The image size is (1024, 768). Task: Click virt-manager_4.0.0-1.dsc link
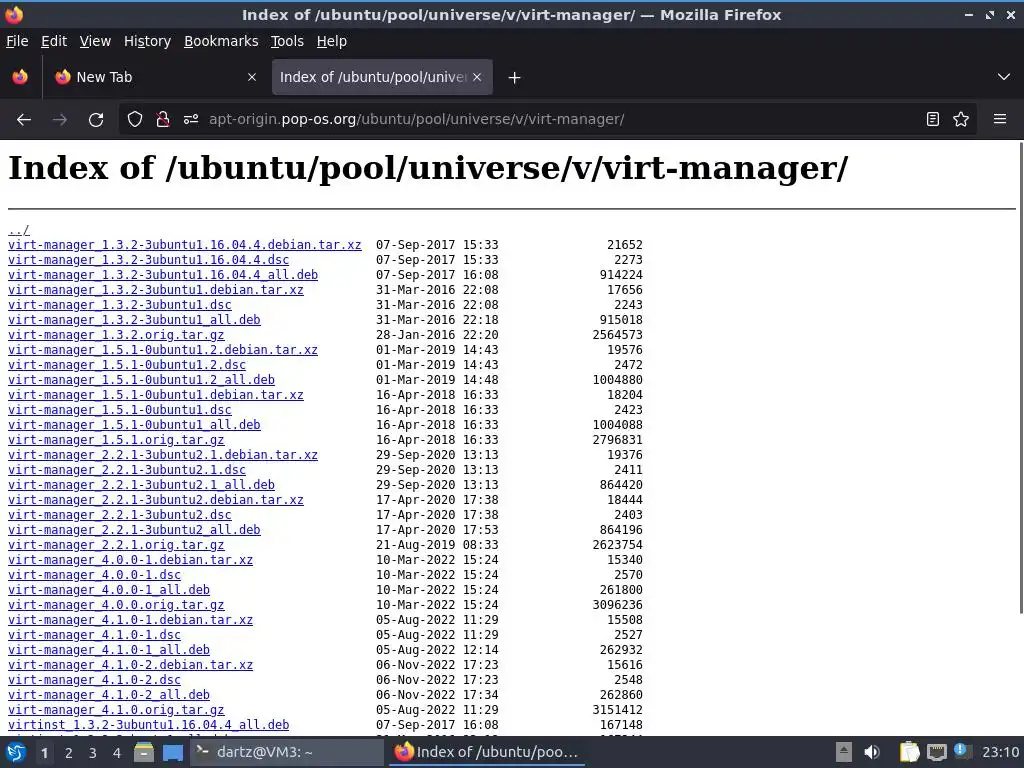point(94,575)
